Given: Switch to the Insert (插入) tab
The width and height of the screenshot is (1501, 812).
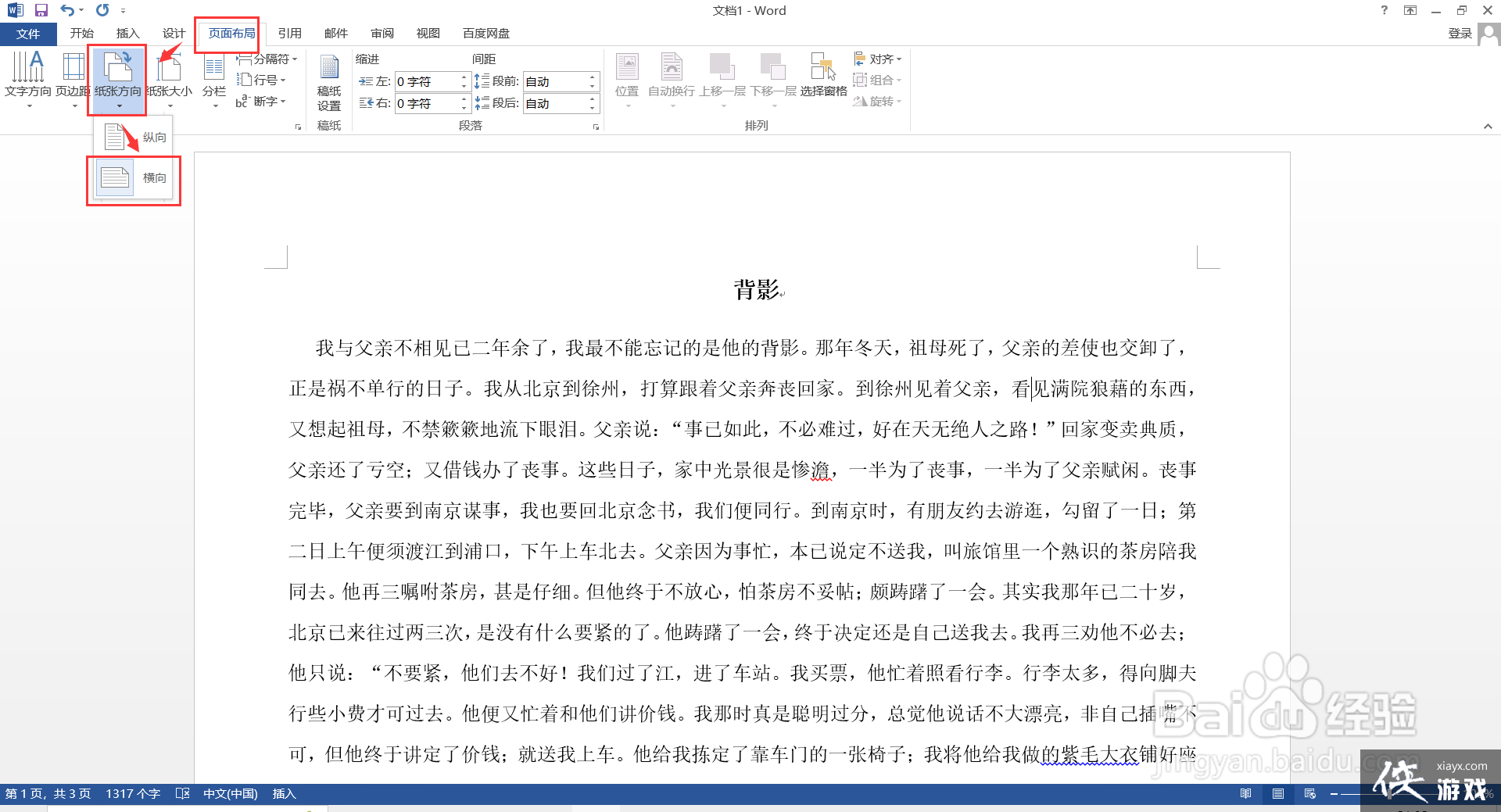Looking at the screenshot, I should 127,34.
